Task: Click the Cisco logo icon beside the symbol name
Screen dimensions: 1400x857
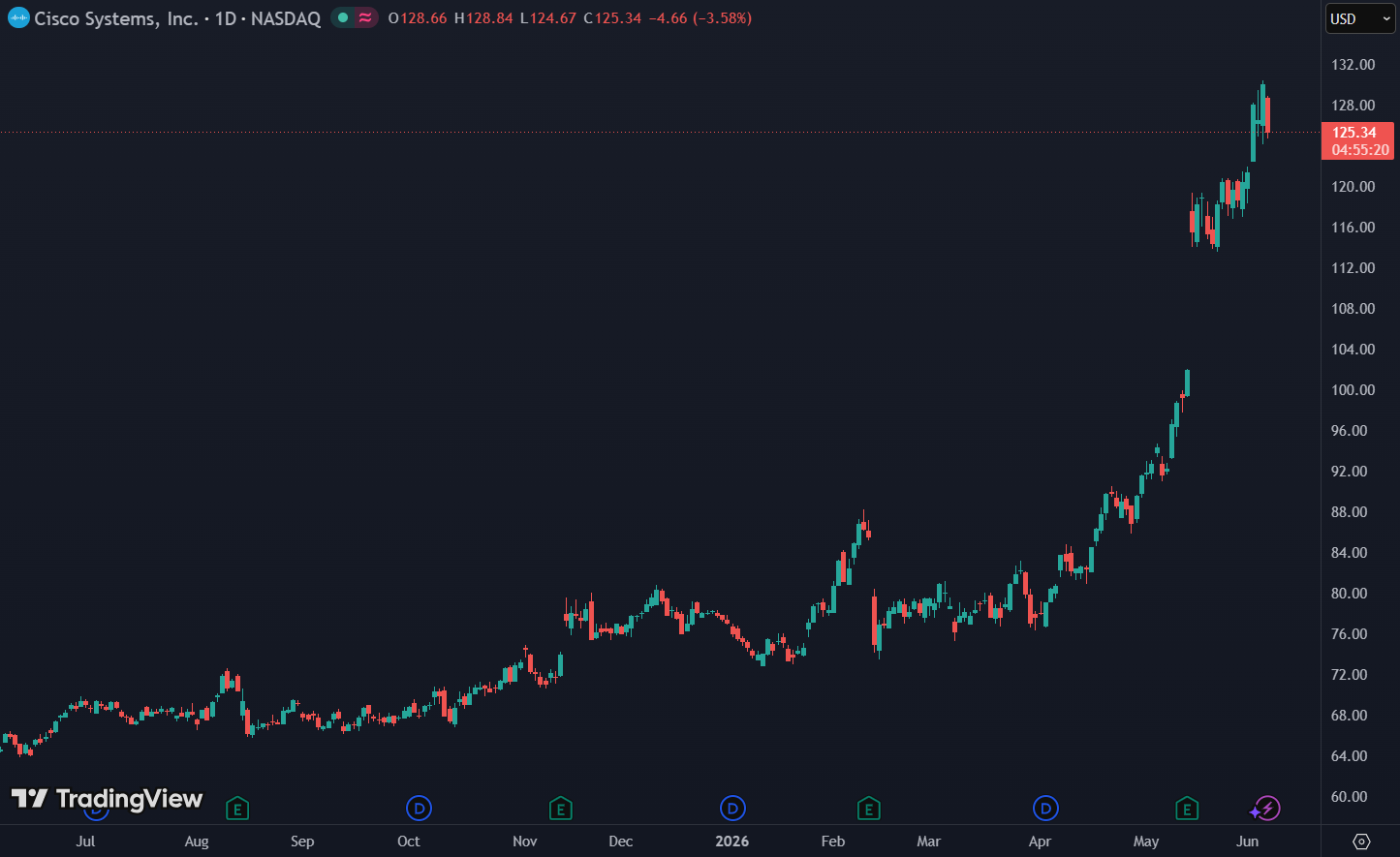Action: click(18, 17)
